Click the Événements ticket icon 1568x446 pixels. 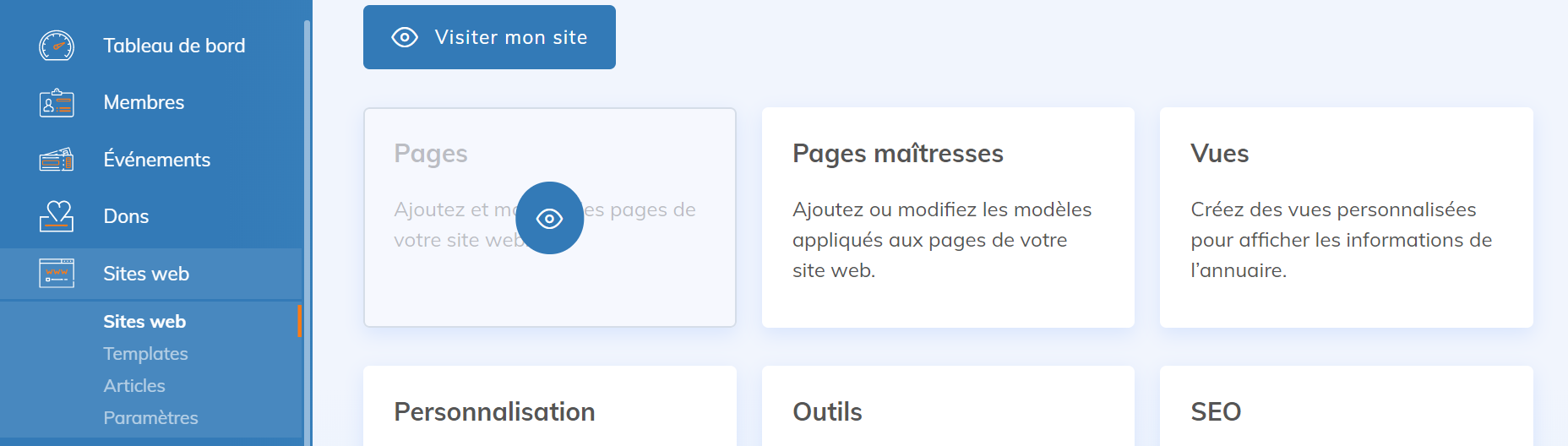tap(57, 160)
